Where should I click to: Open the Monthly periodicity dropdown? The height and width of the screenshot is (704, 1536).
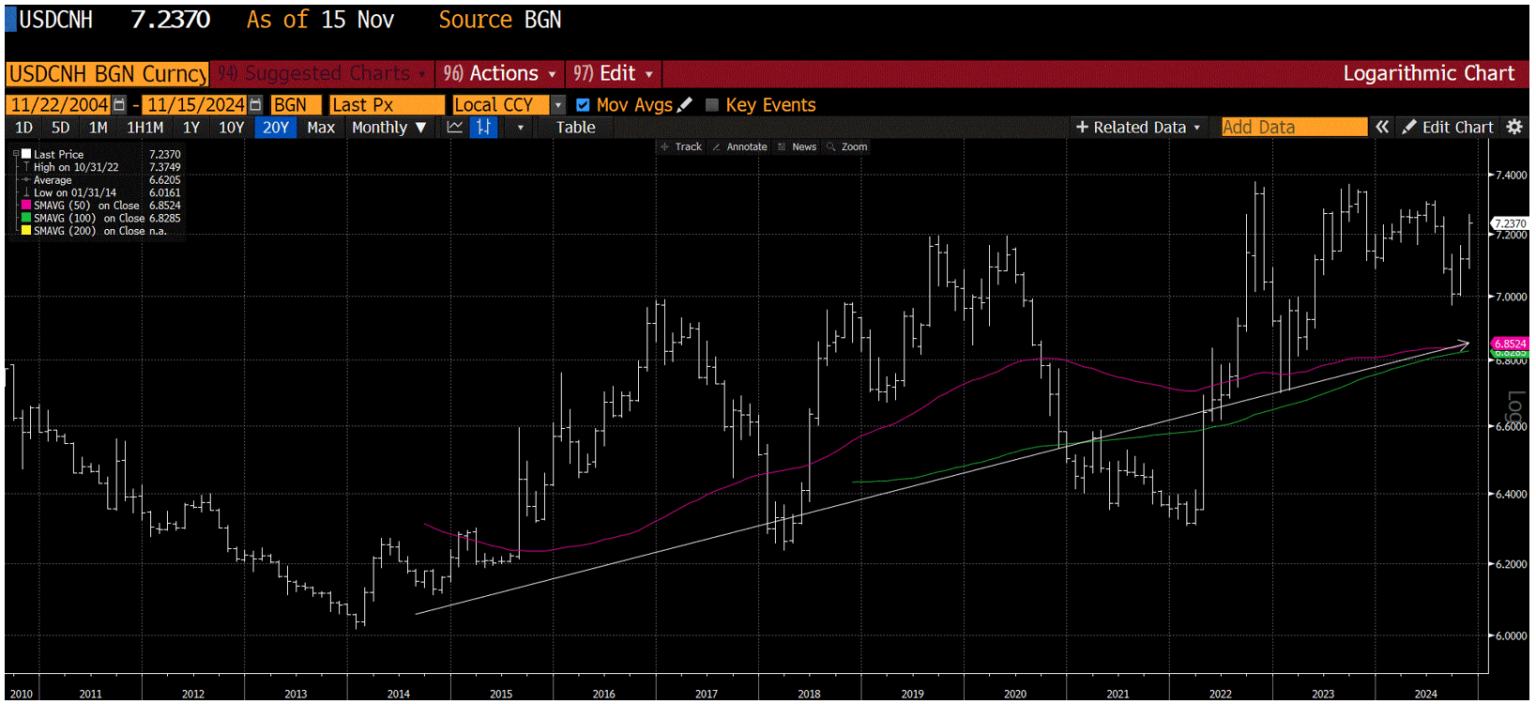coord(389,127)
